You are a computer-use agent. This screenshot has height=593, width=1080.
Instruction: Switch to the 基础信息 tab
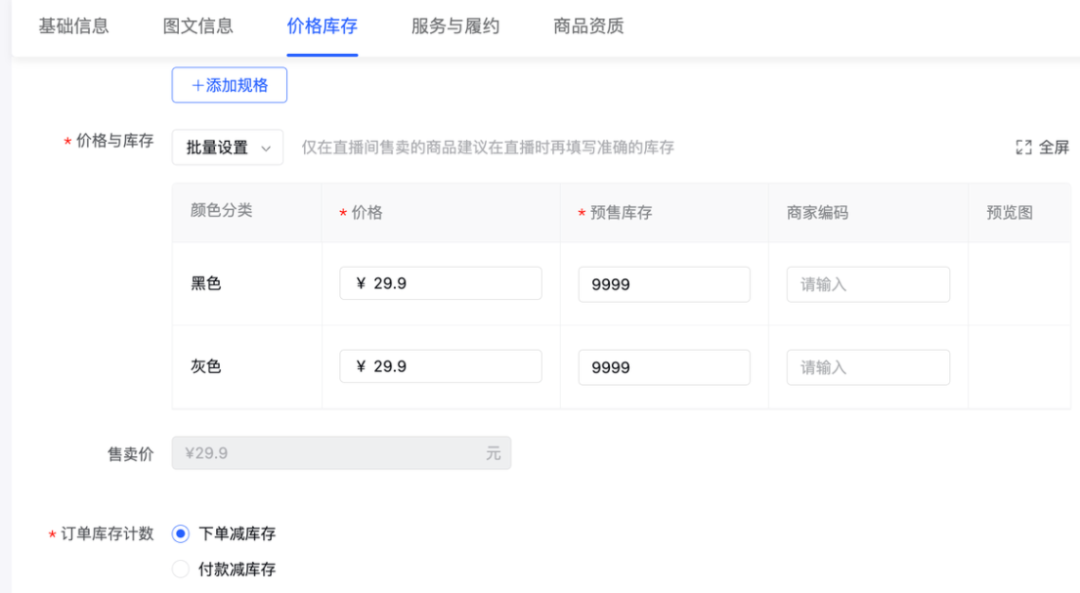(x=74, y=27)
